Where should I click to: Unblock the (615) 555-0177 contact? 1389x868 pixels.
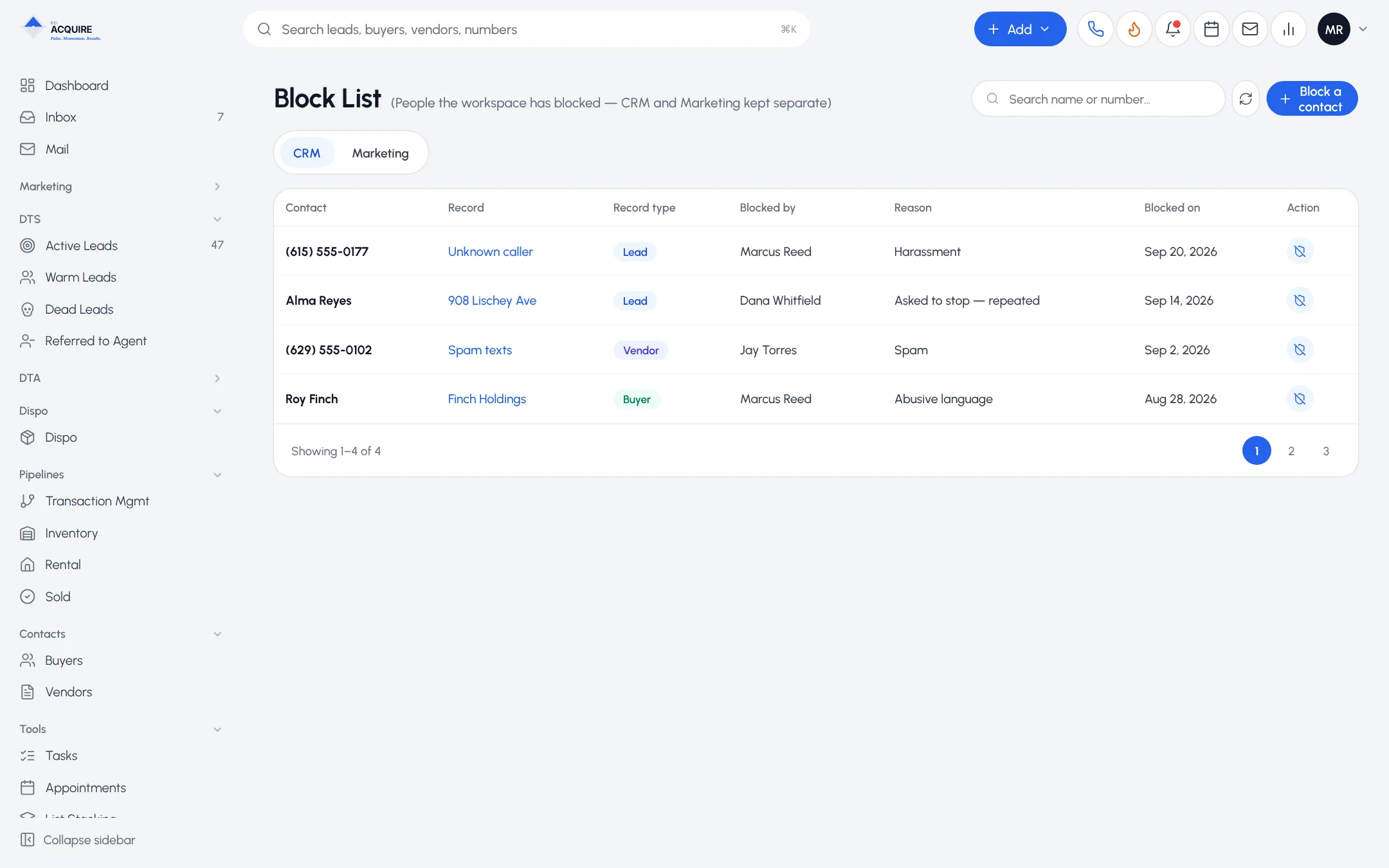[1300, 251]
